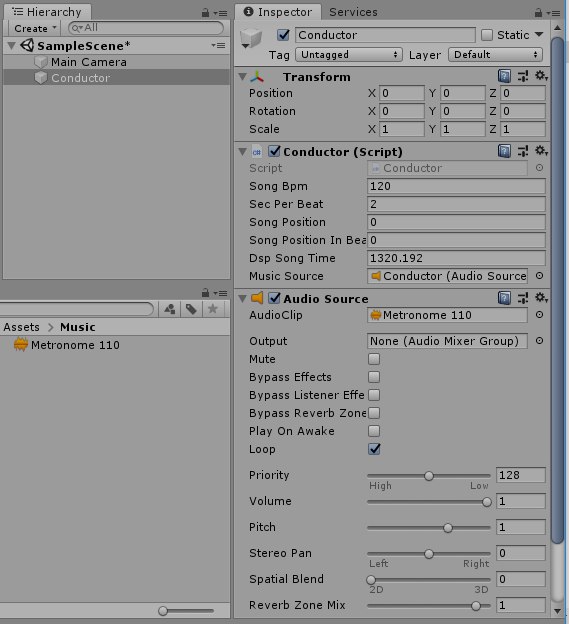The height and width of the screenshot is (624, 569).
Task: Open Conductor Script gear settings menu
Action: click(x=541, y=150)
